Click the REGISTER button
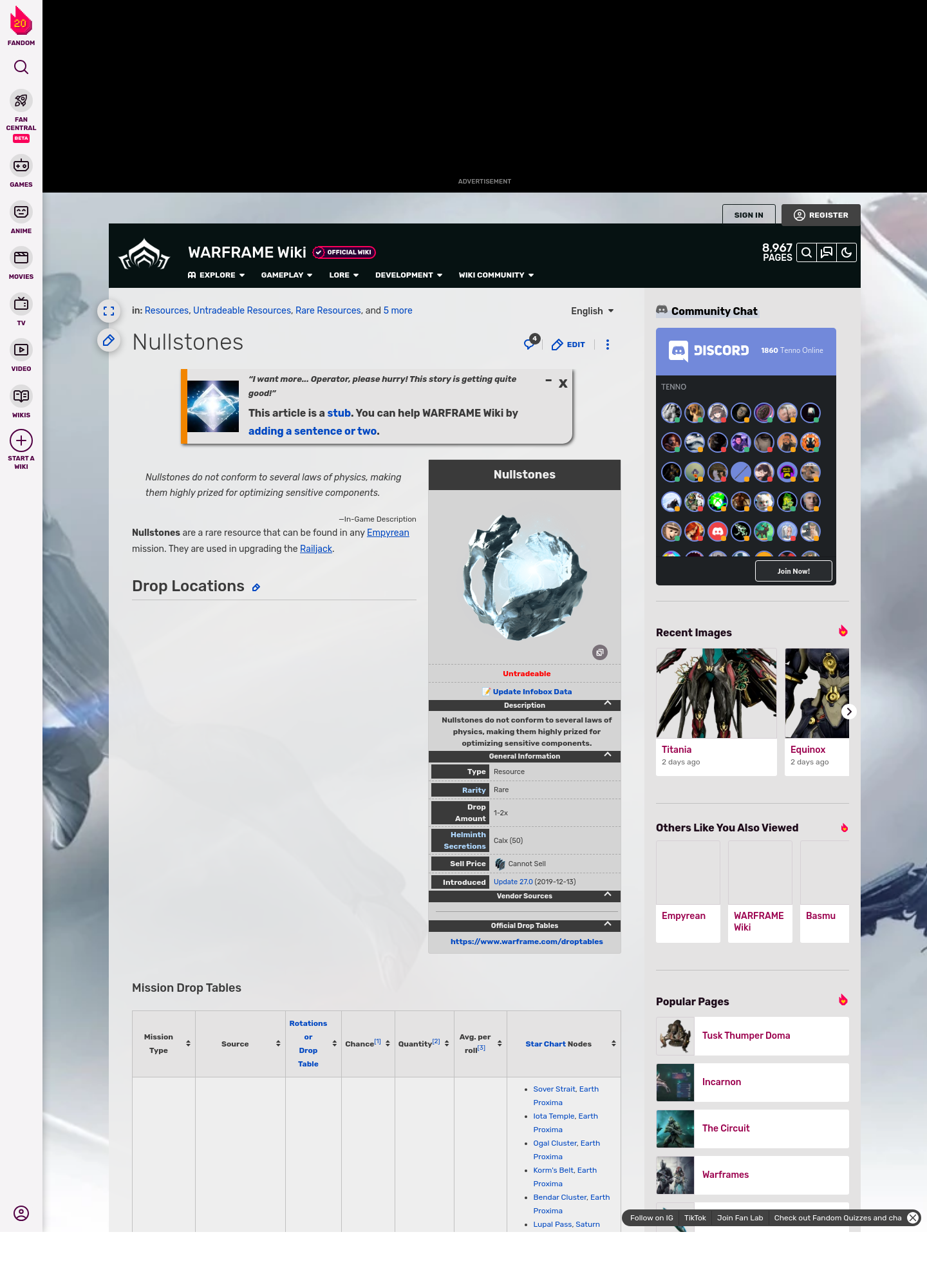This screenshot has height=1288, width=927. click(821, 215)
